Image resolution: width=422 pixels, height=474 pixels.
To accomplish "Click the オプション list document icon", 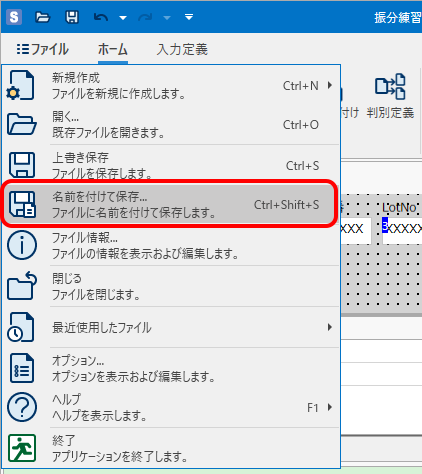I will pyautogui.click(x=22, y=368).
